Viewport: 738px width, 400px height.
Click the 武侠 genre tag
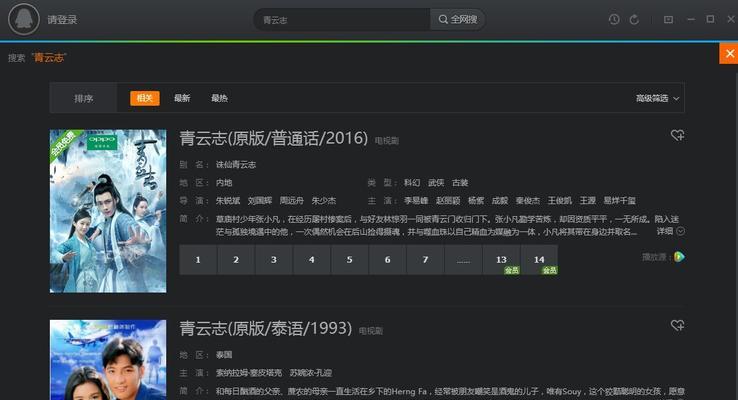pyautogui.click(x=436, y=183)
